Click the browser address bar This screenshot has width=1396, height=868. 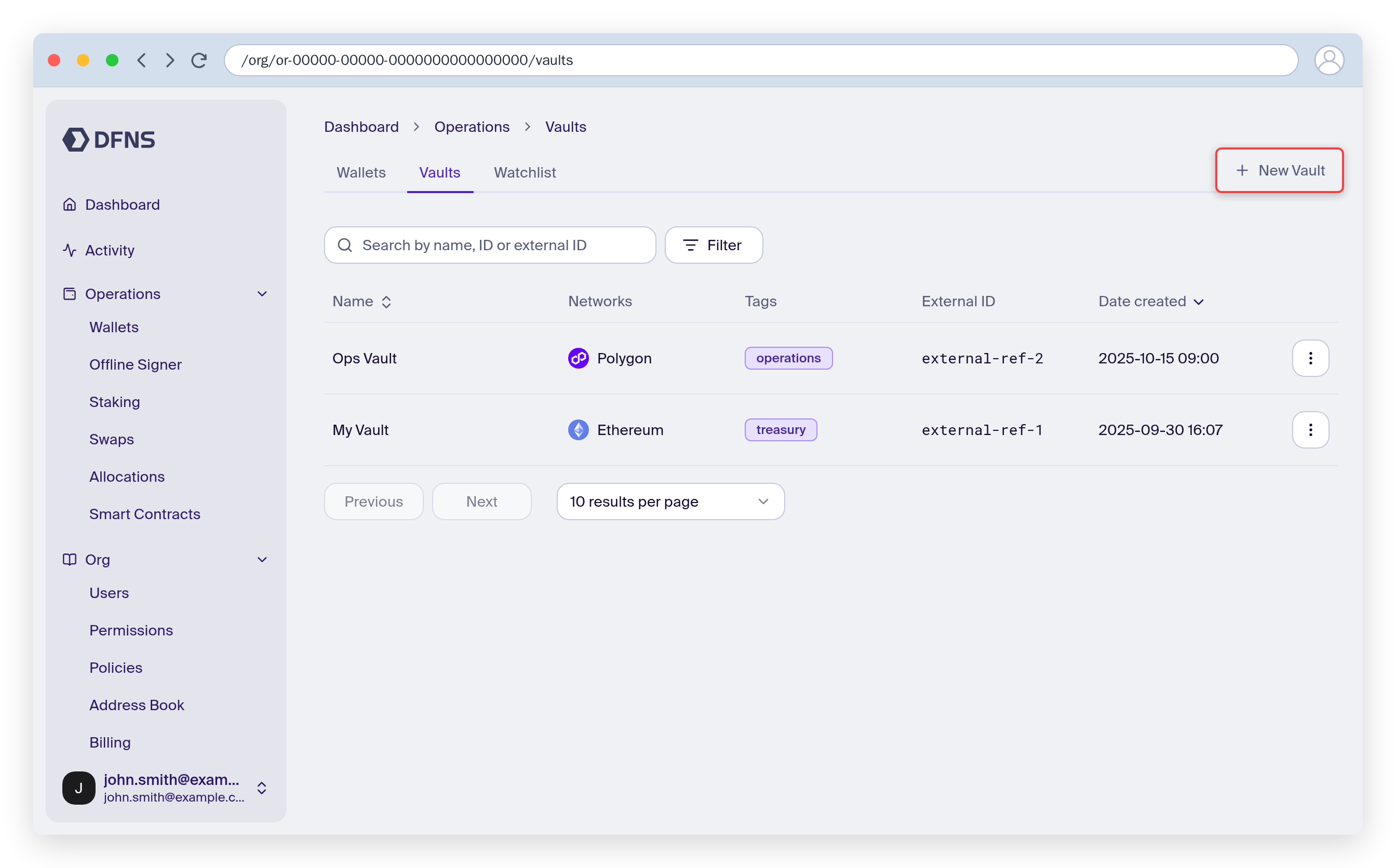pos(761,60)
